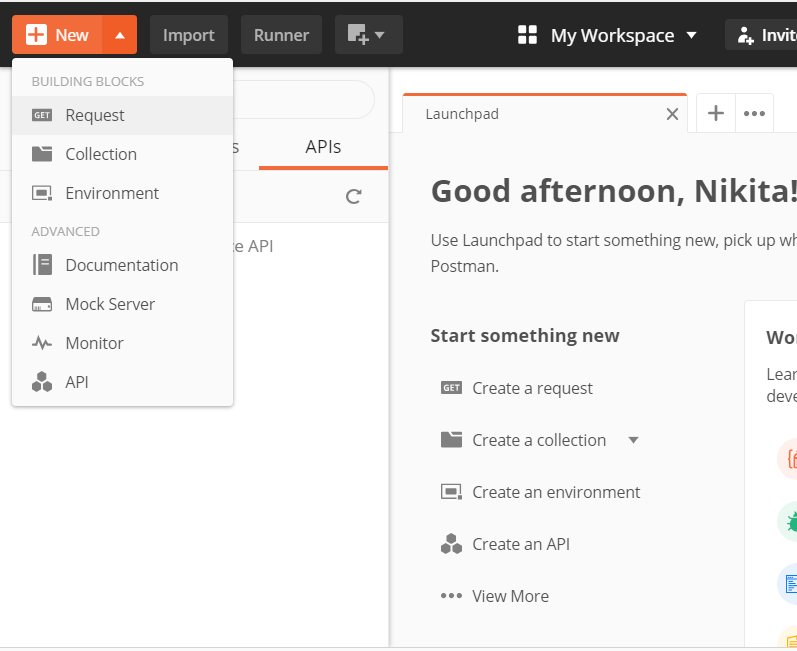The width and height of the screenshot is (797, 651).
Task: Choose API from the New menu
Action: click(x=122, y=382)
